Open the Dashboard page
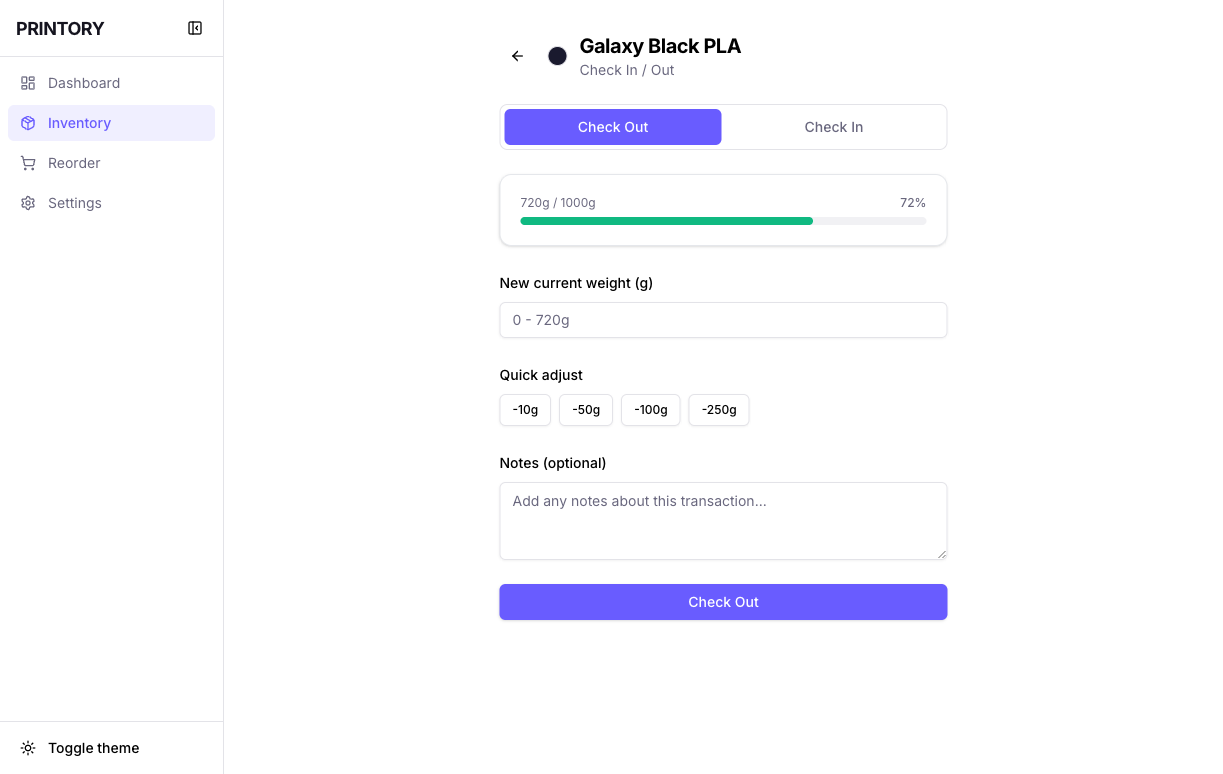Viewport: 1223px width, 774px height. point(84,83)
